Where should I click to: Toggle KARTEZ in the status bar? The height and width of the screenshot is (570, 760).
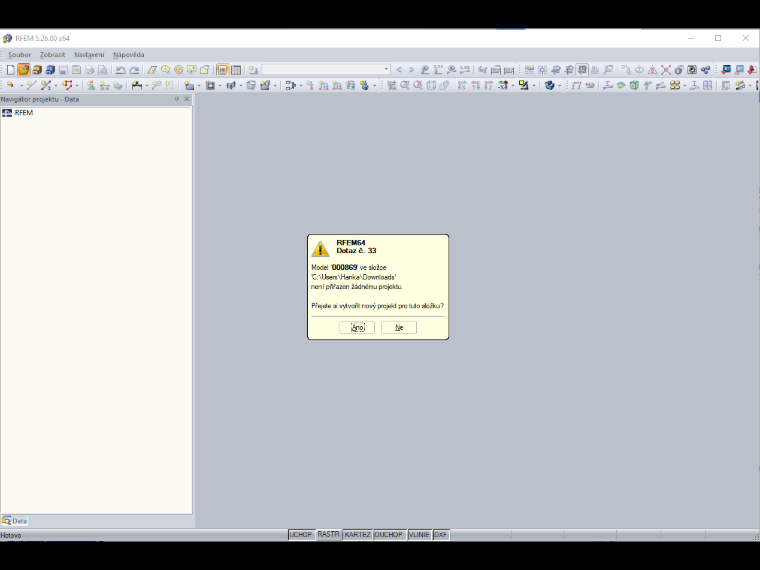pyautogui.click(x=358, y=535)
